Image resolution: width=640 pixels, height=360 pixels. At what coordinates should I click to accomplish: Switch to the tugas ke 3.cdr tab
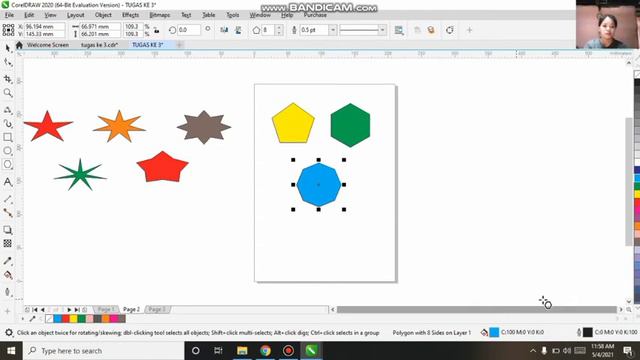(x=100, y=45)
